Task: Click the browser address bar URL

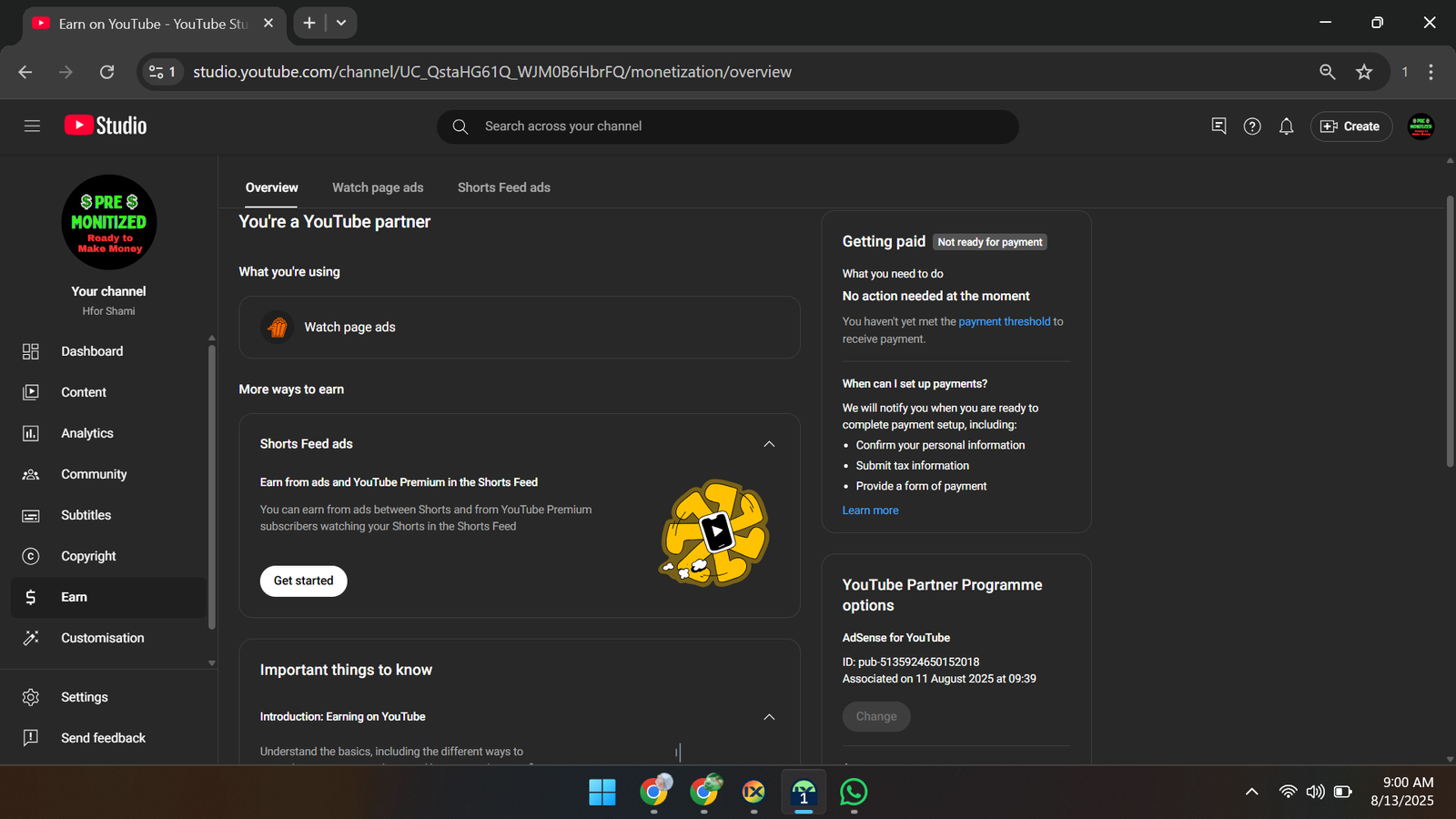Action: (x=492, y=72)
